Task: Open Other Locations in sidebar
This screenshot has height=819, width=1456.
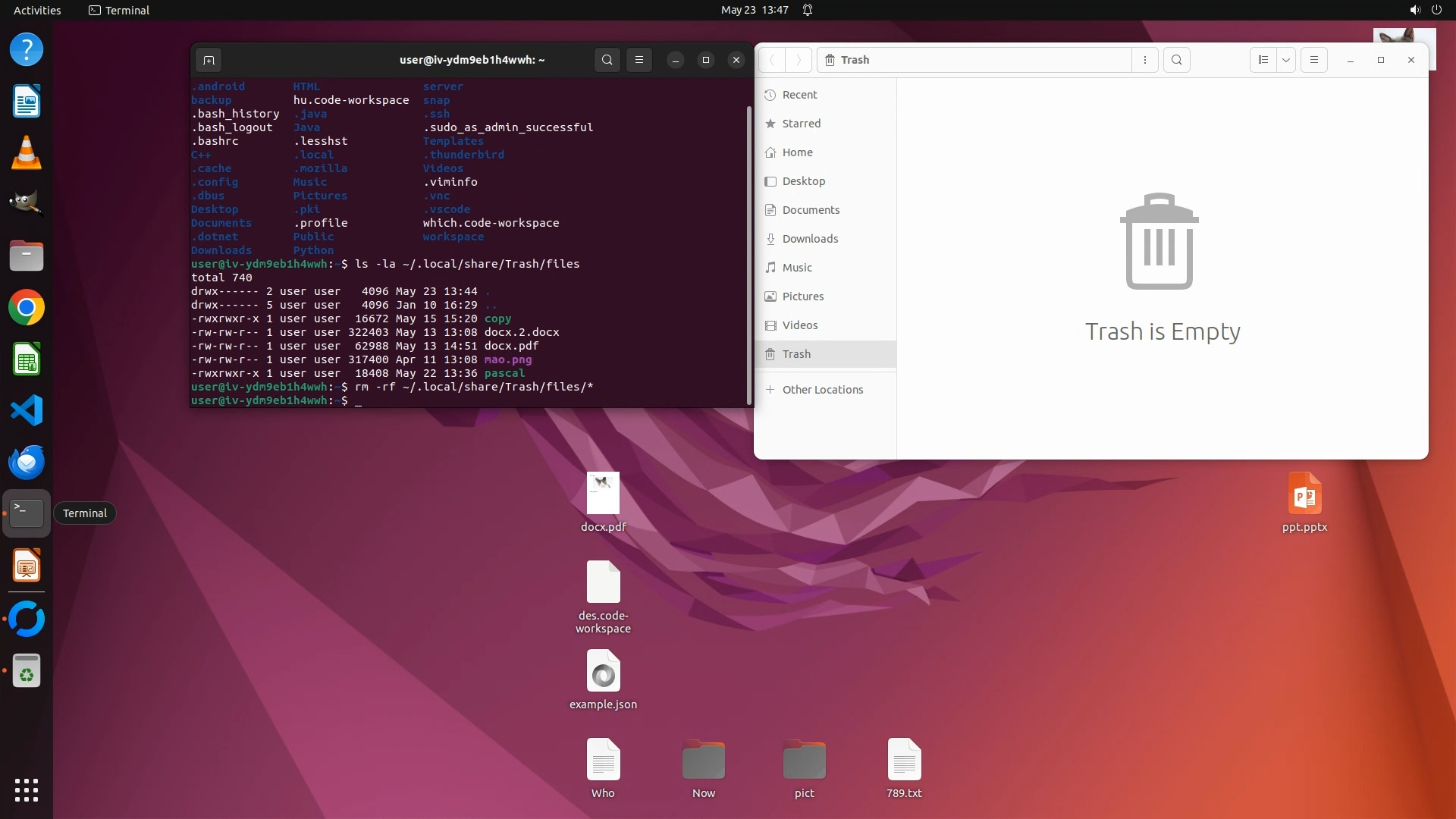Action: [x=822, y=390]
